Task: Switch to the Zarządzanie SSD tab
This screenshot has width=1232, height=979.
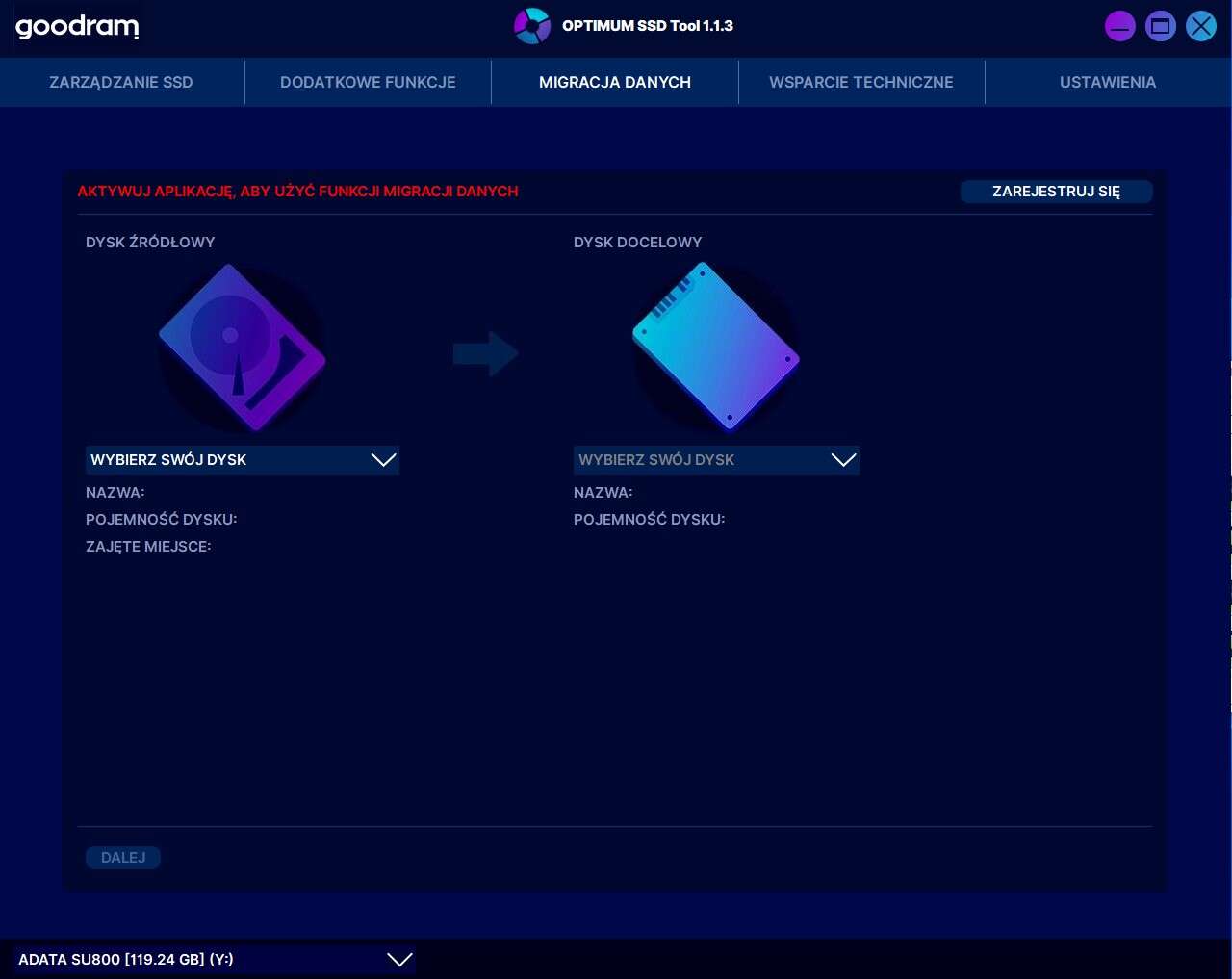Action: click(x=121, y=82)
